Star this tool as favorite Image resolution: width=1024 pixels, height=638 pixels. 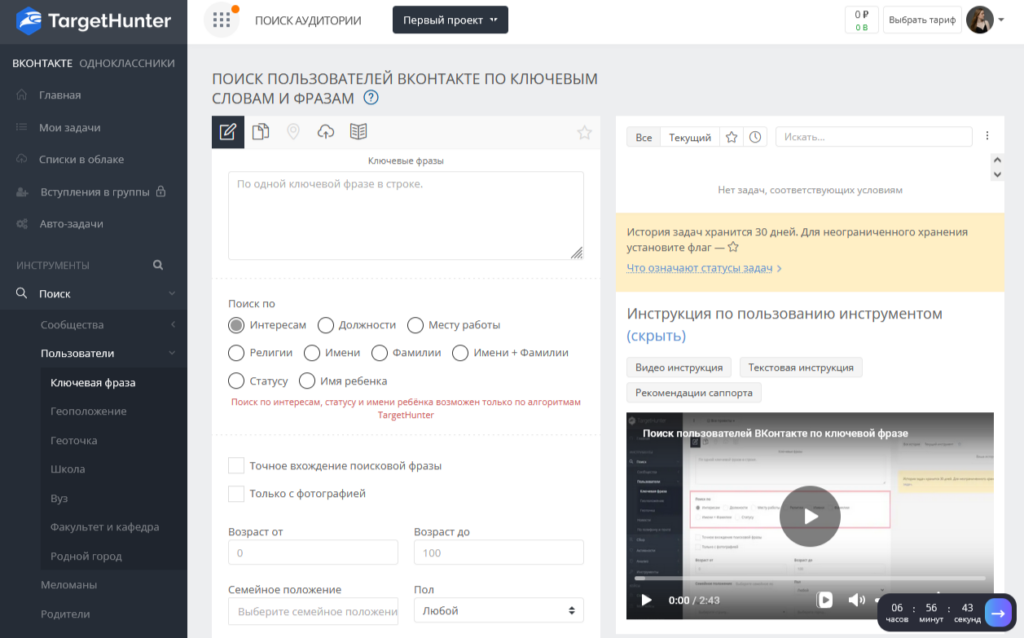(584, 132)
